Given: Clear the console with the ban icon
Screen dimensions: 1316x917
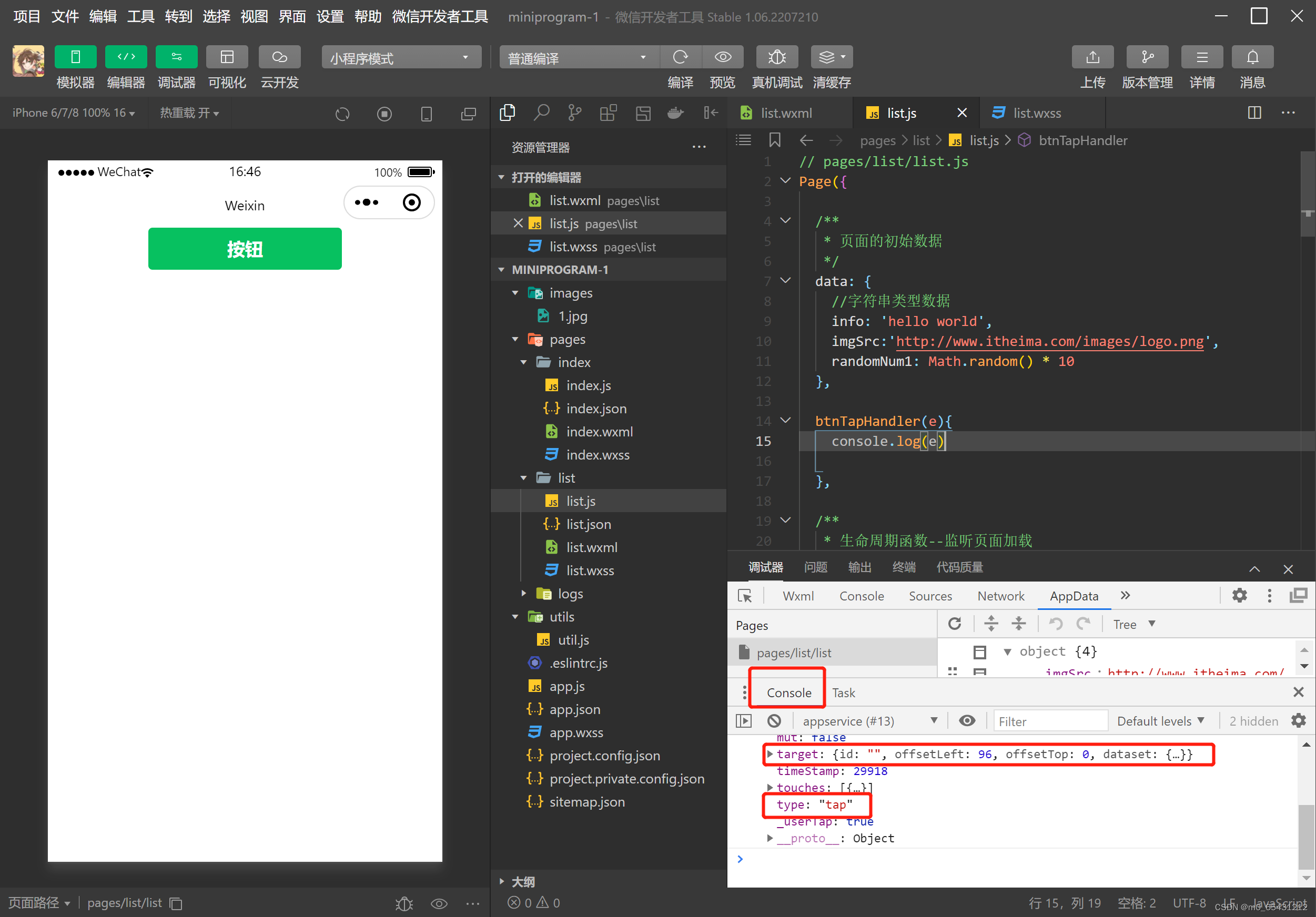Looking at the screenshot, I should pos(774,720).
